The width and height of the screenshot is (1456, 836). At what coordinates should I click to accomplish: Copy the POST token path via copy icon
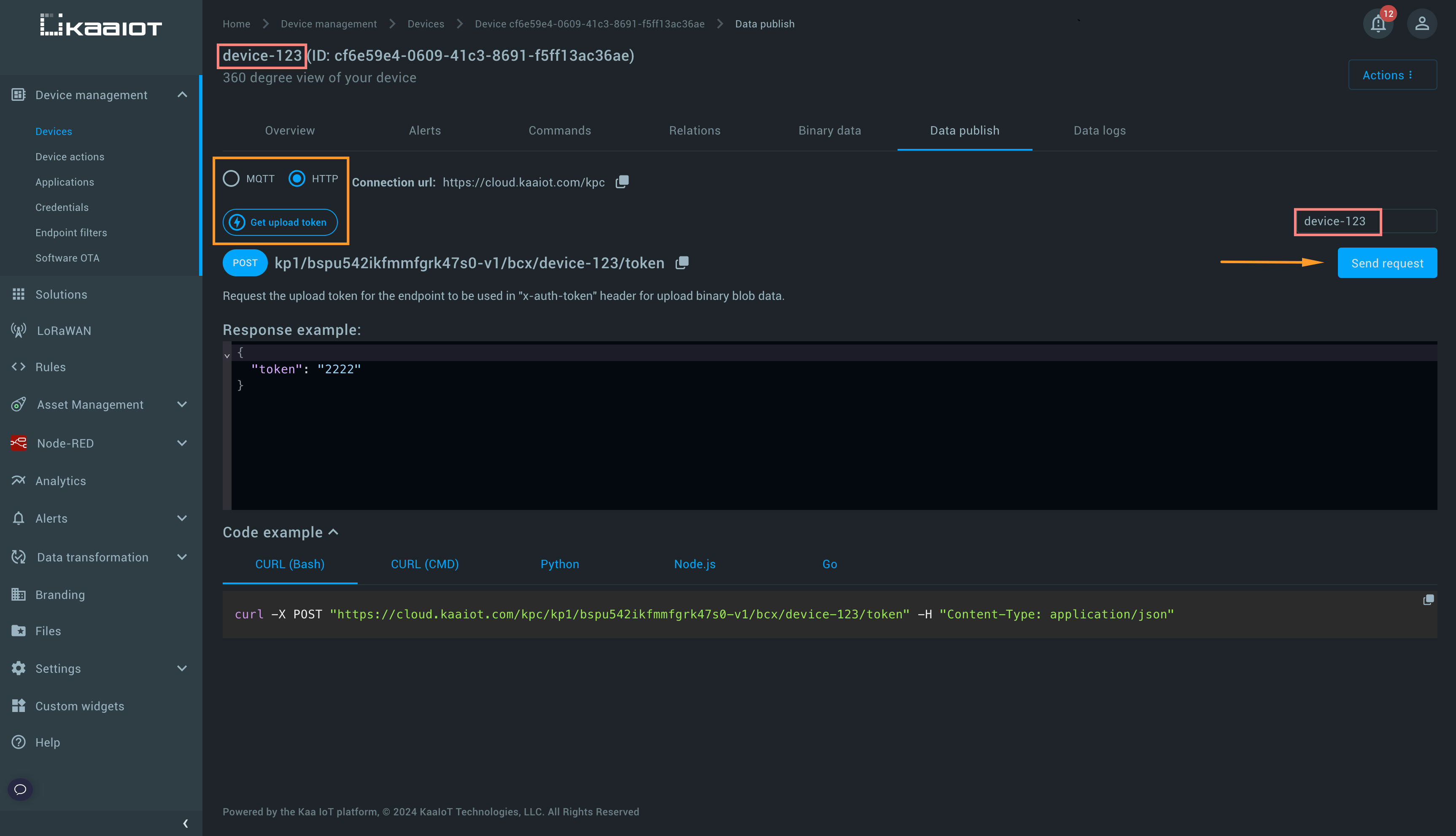coord(682,263)
